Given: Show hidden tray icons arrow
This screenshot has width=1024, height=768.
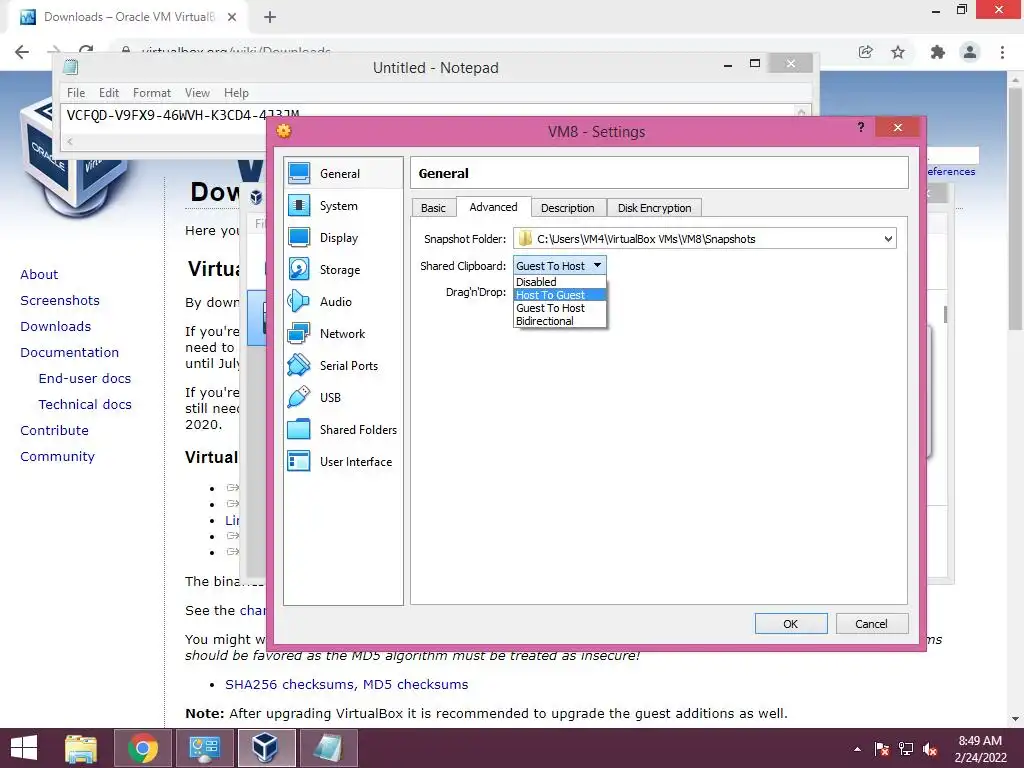Looking at the screenshot, I should 857,750.
